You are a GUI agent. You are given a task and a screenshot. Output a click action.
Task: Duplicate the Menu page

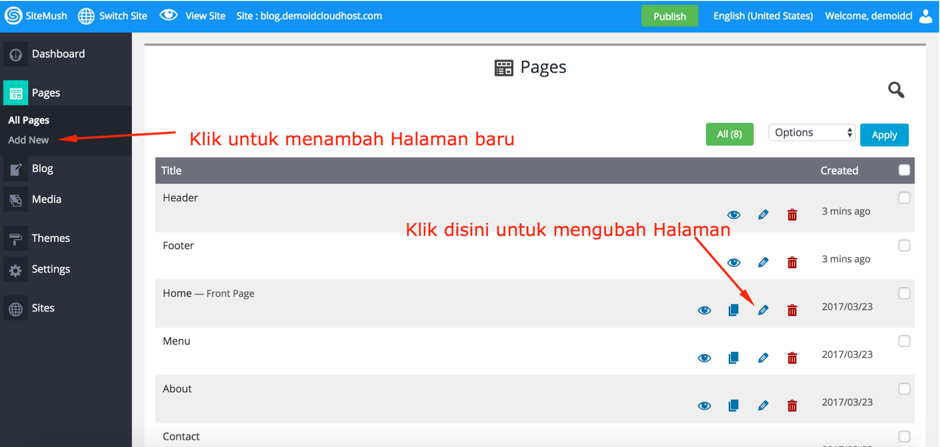(x=733, y=358)
